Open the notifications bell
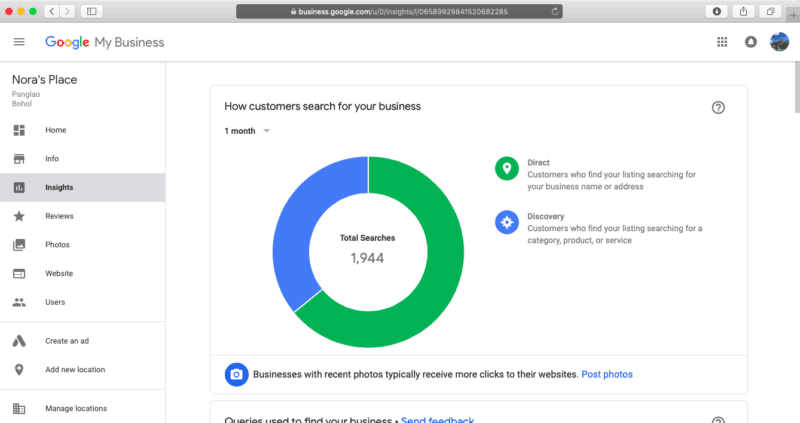Screen dimensions: 800x423 (x=751, y=42)
